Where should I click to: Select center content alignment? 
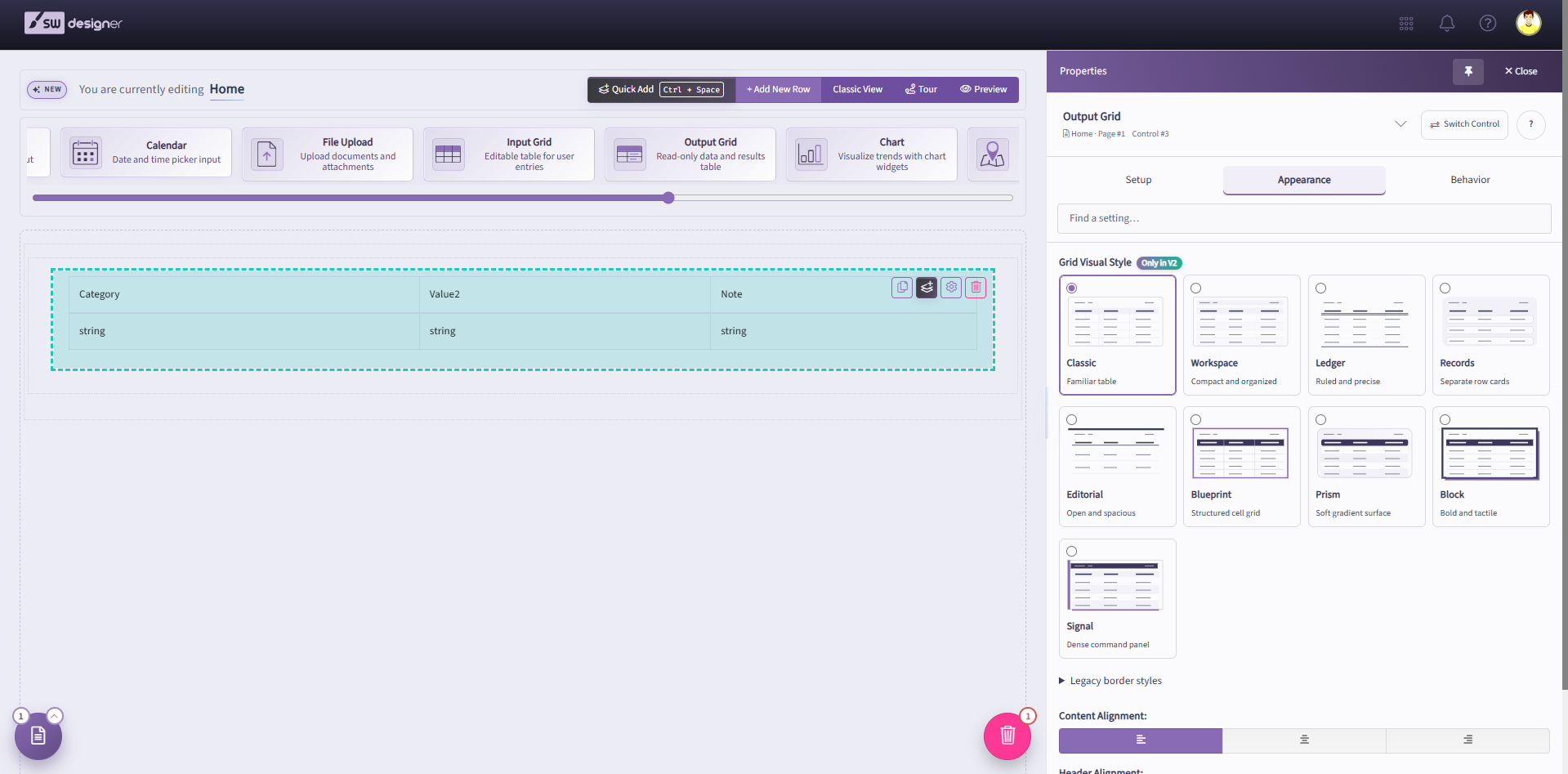(1304, 740)
